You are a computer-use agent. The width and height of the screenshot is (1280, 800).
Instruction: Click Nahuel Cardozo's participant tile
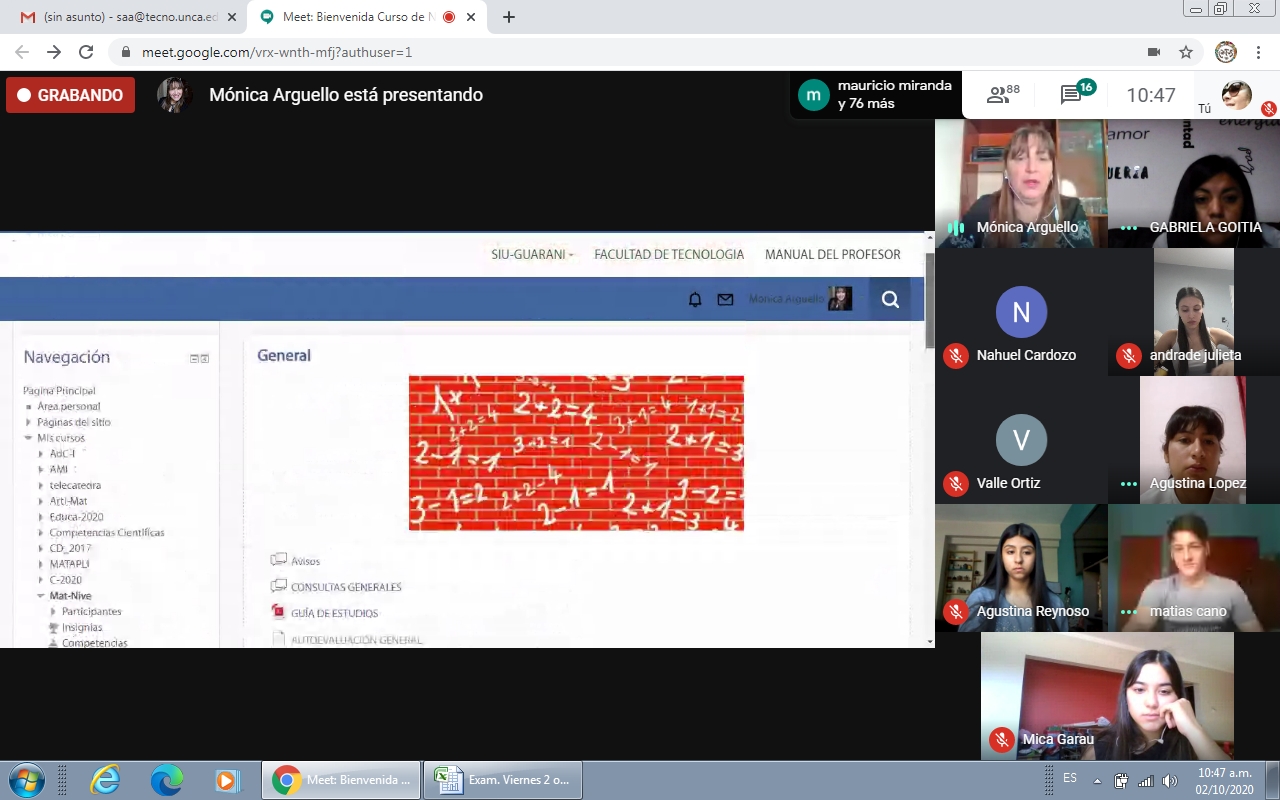coord(1020,312)
